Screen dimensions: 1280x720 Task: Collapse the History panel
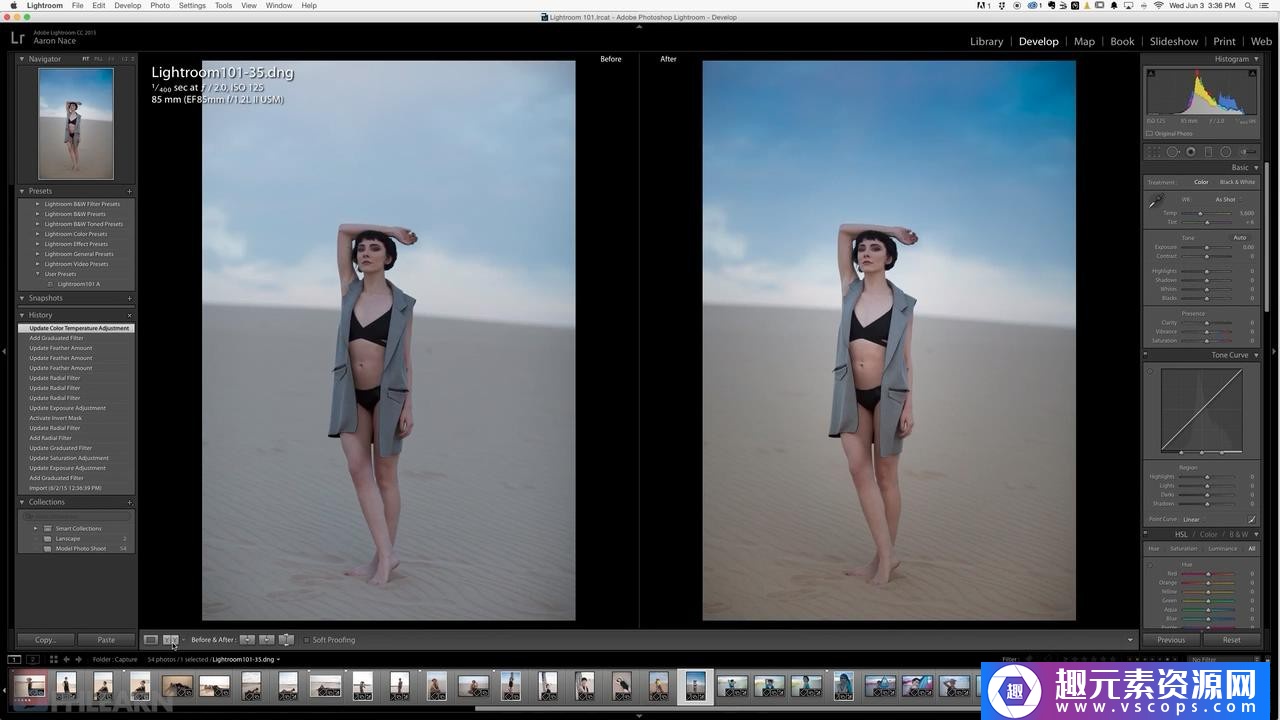coord(22,315)
